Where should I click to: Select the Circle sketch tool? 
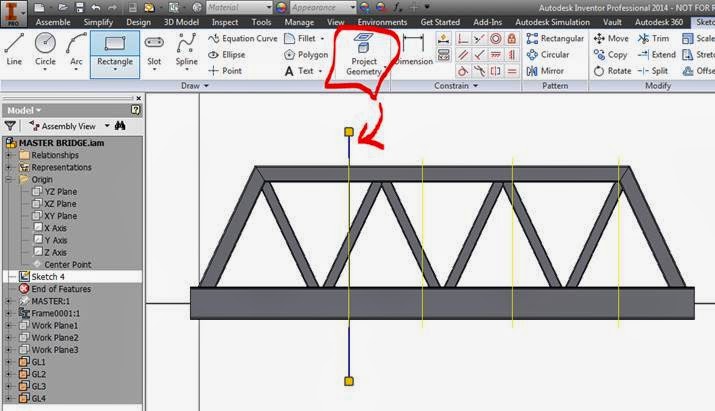(x=45, y=51)
